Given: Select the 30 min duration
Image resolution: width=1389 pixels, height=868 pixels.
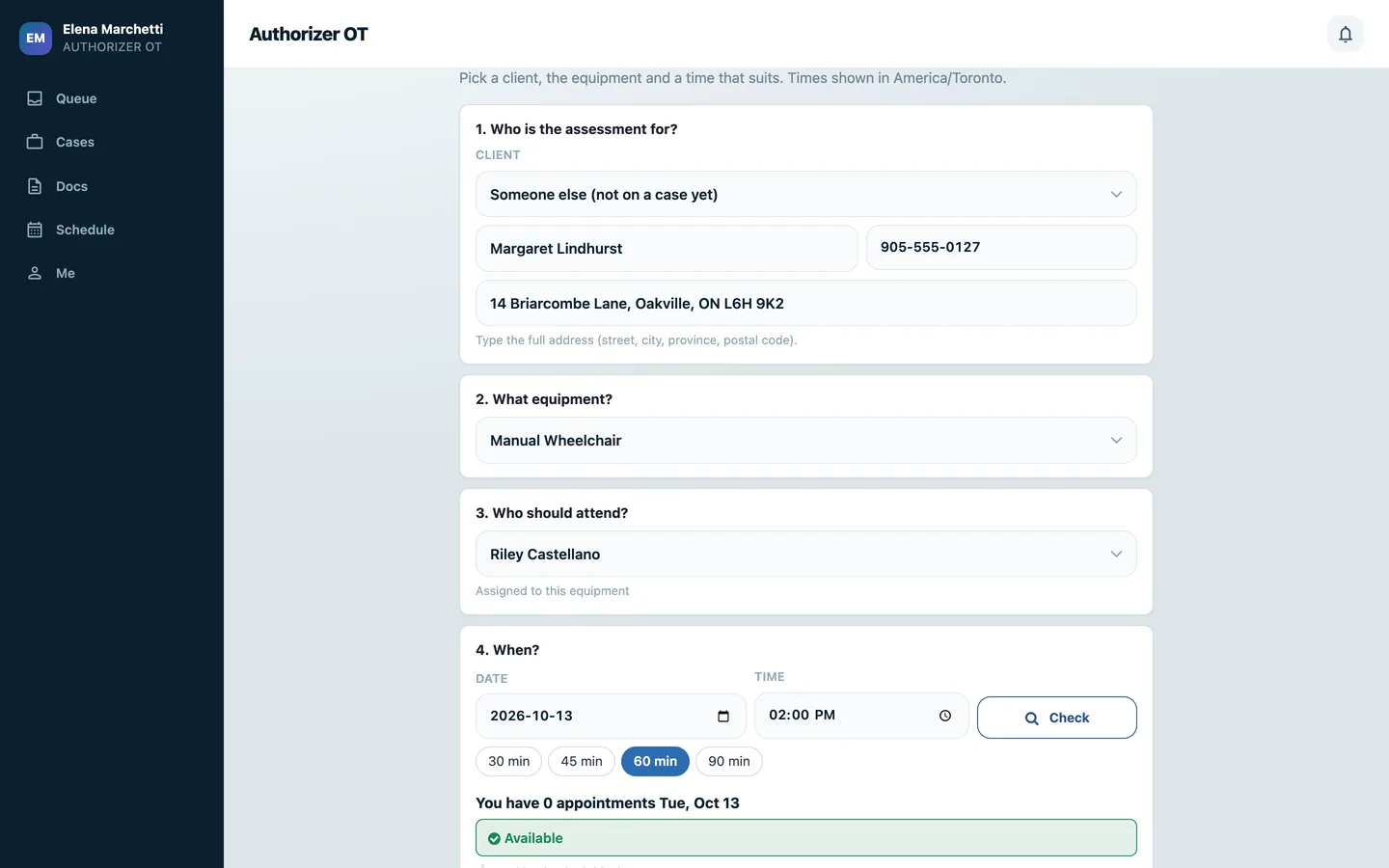Looking at the screenshot, I should point(508,761).
